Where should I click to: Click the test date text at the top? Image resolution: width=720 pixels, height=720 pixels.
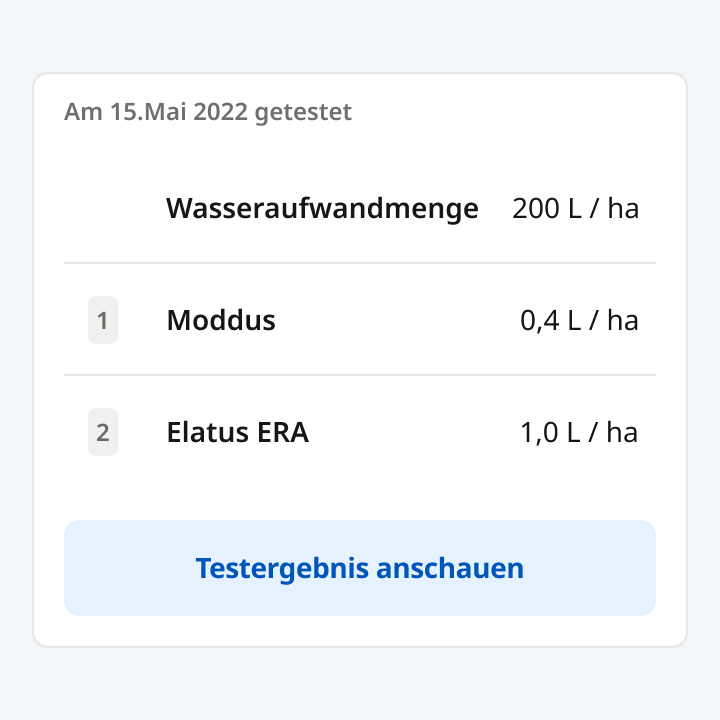point(208,112)
